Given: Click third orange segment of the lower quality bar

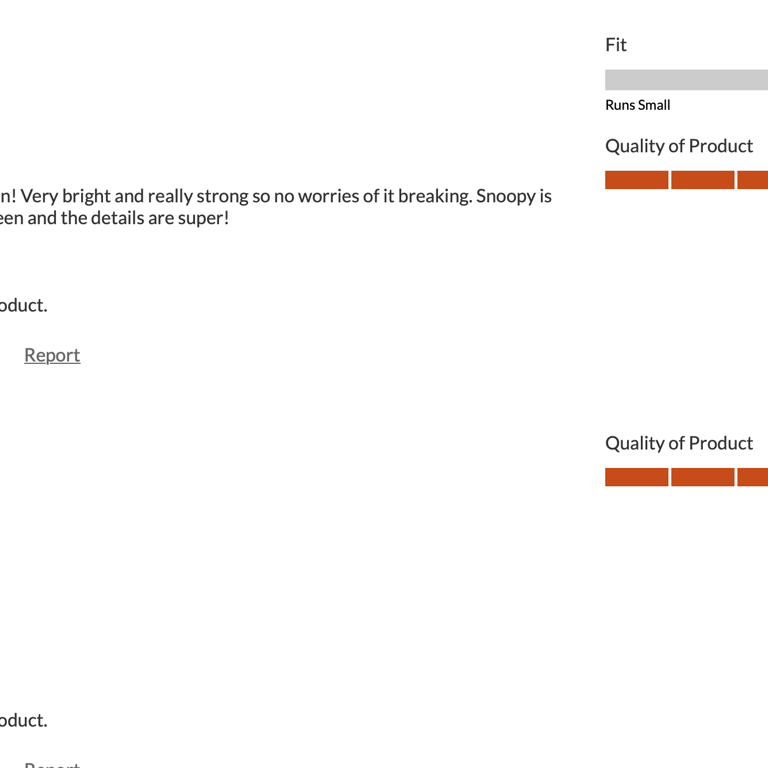Looking at the screenshot, I should [753, 477].
